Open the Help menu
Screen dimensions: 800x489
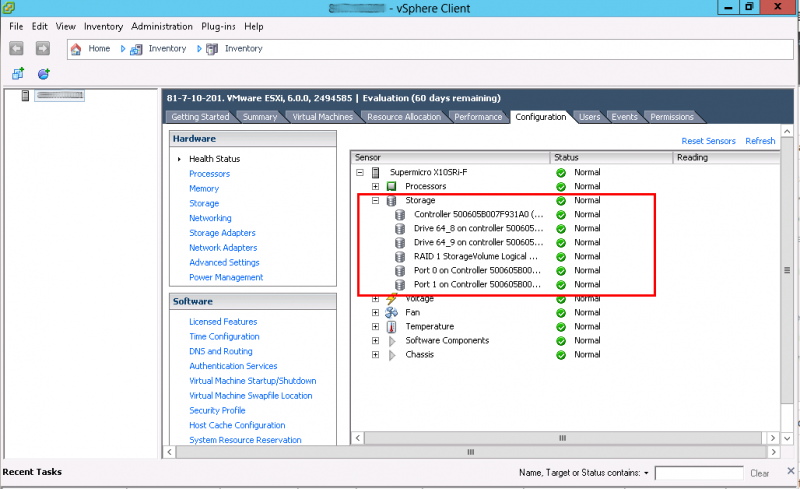coord(254,27)
